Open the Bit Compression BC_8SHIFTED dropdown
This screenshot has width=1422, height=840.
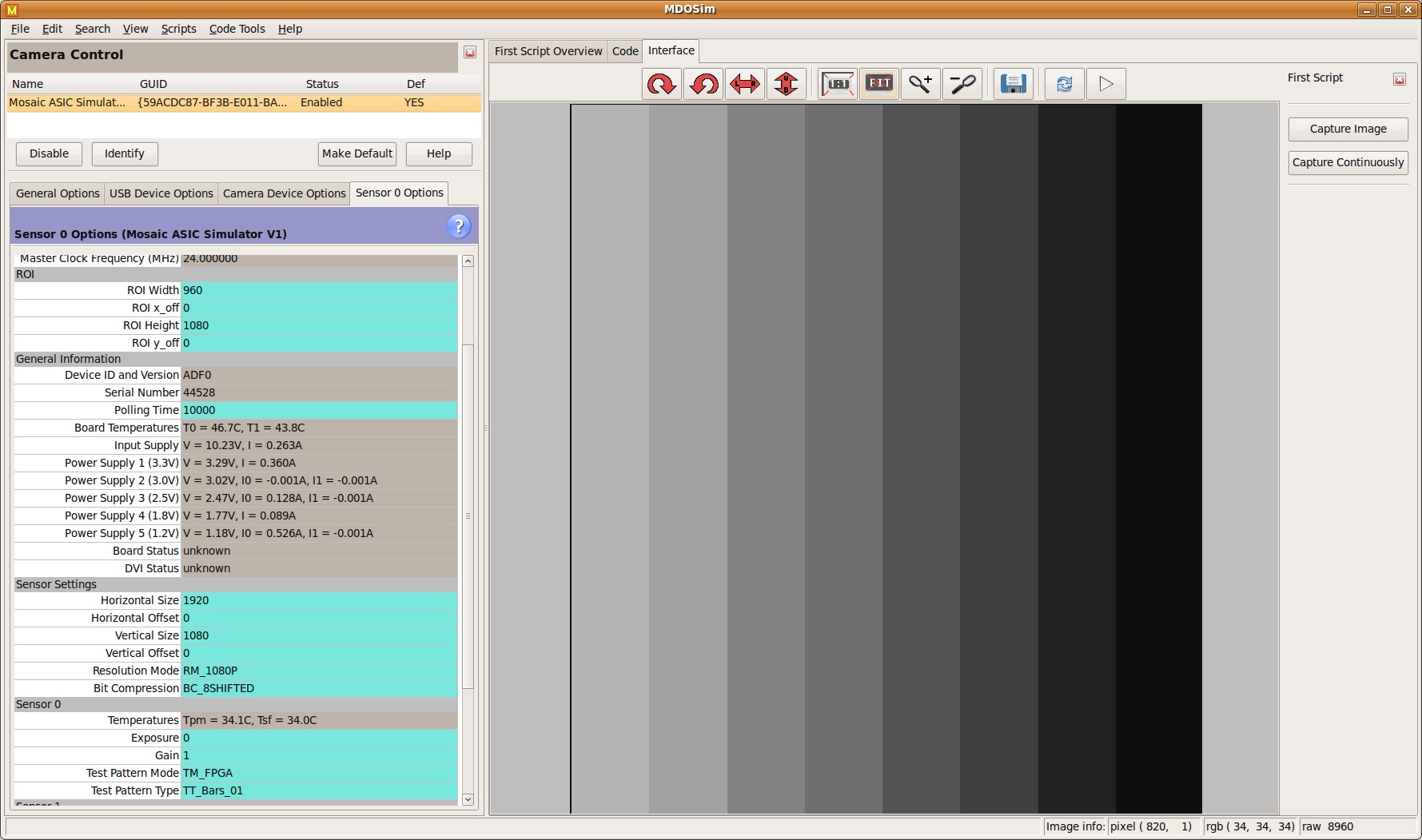(319, 688)
